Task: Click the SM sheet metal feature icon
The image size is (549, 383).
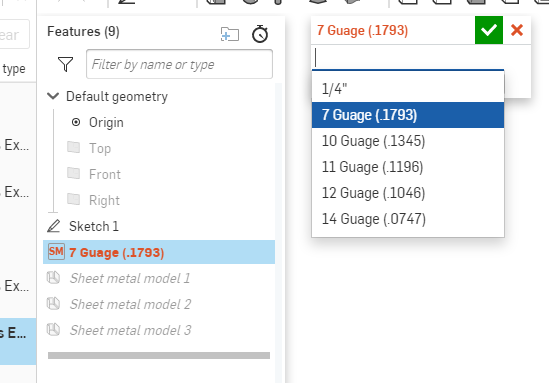Action: coord(56,252)
